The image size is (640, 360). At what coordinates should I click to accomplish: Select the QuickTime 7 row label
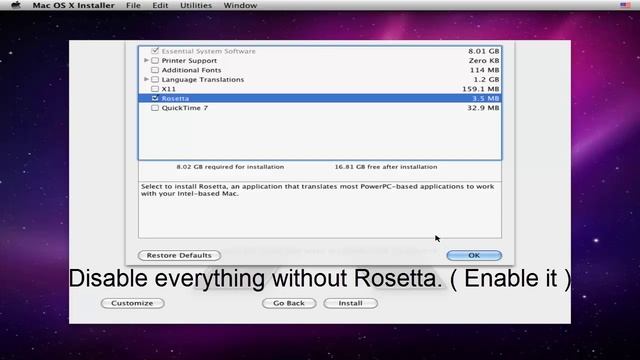click(184, 108)
